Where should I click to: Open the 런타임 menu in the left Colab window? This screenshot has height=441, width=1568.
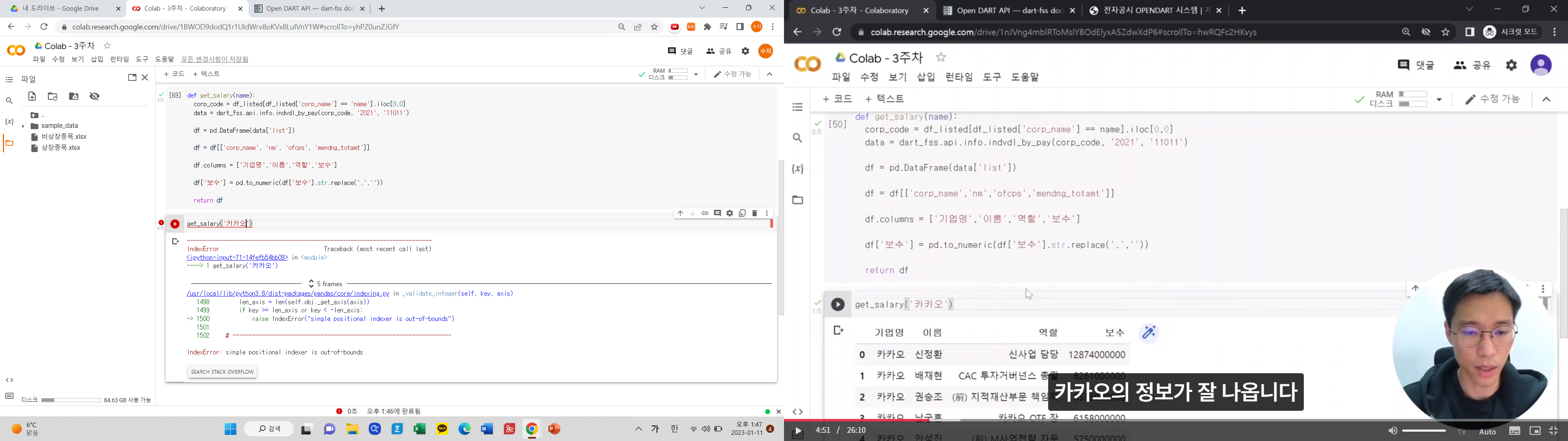[x=119, y=59]
